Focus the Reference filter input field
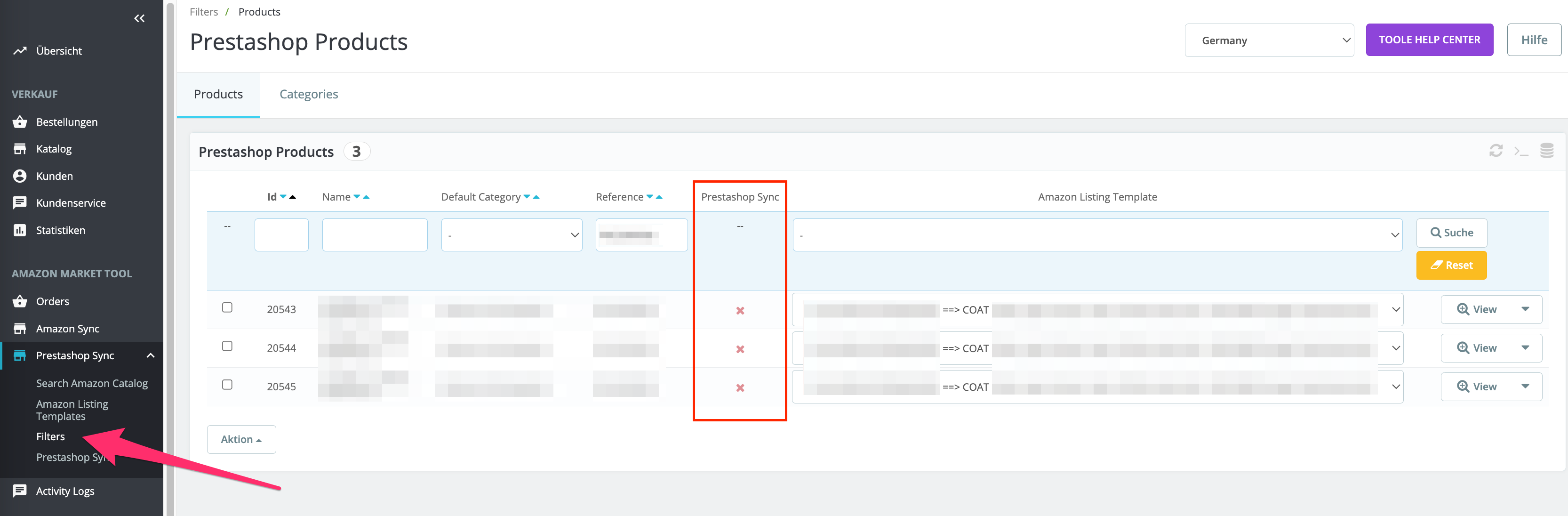 point(641,234)
